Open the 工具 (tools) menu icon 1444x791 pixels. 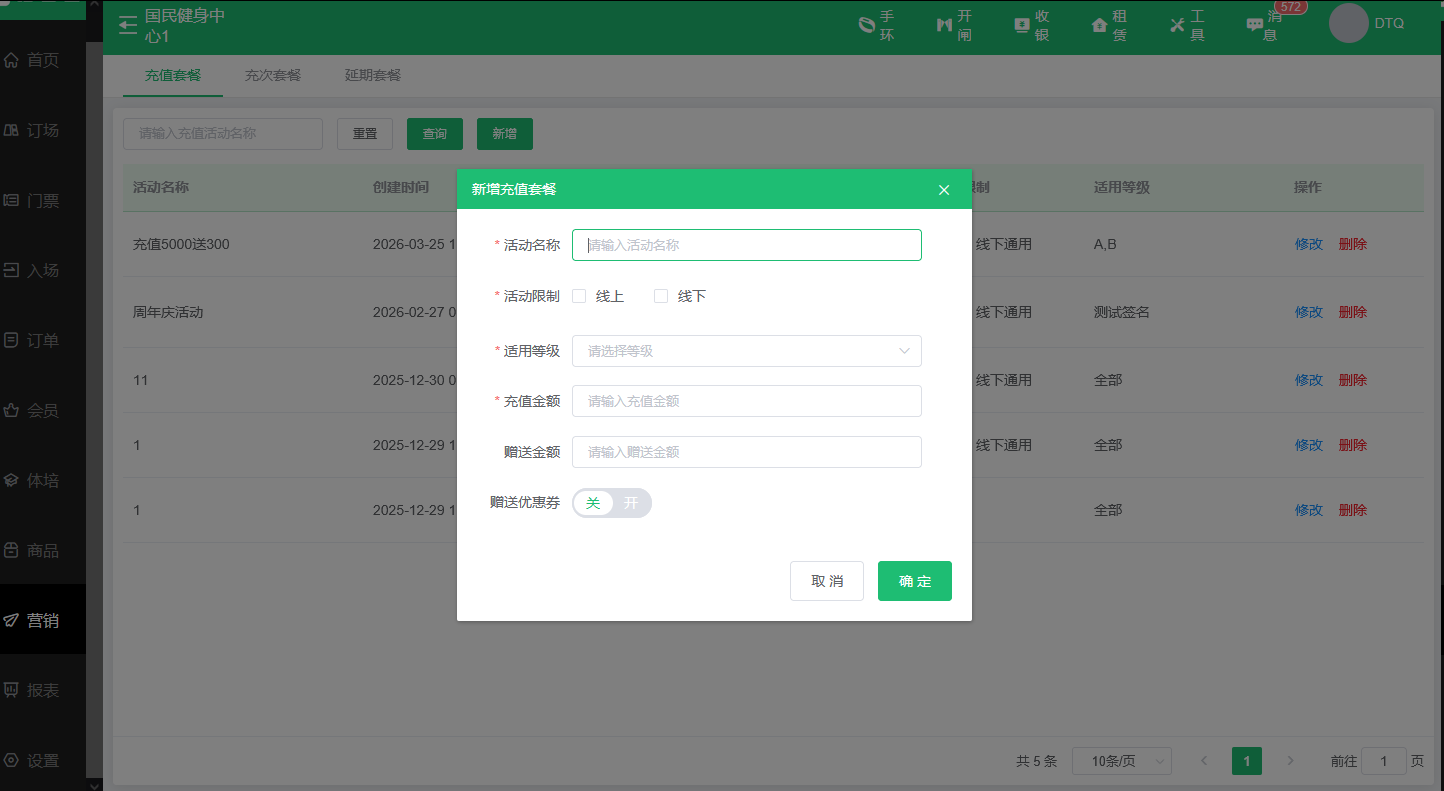pos(1185,25)
